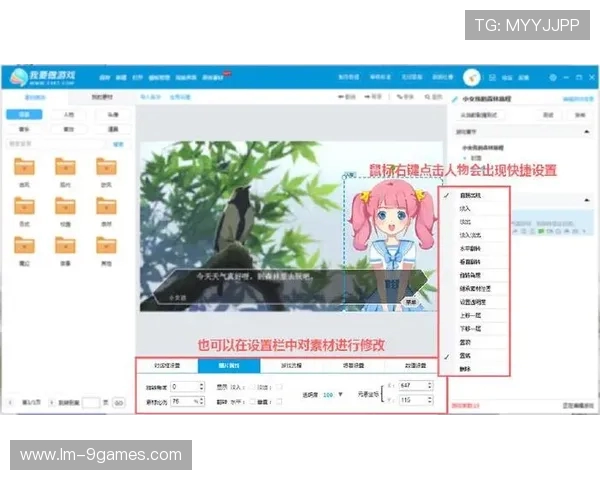This screenshot has width=600, height=480.
Task: Open the 魔幻 background folder
Action: point(24,245)
